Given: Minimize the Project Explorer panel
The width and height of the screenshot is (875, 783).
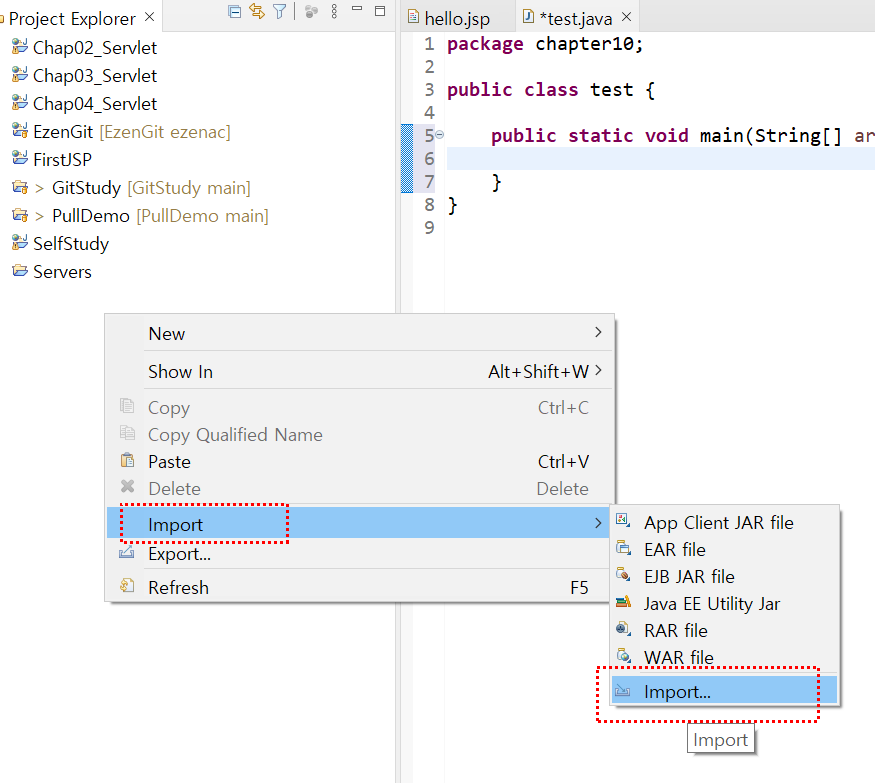Looking at the screenshot, I should pyautogui.click(x=357, y=9).
